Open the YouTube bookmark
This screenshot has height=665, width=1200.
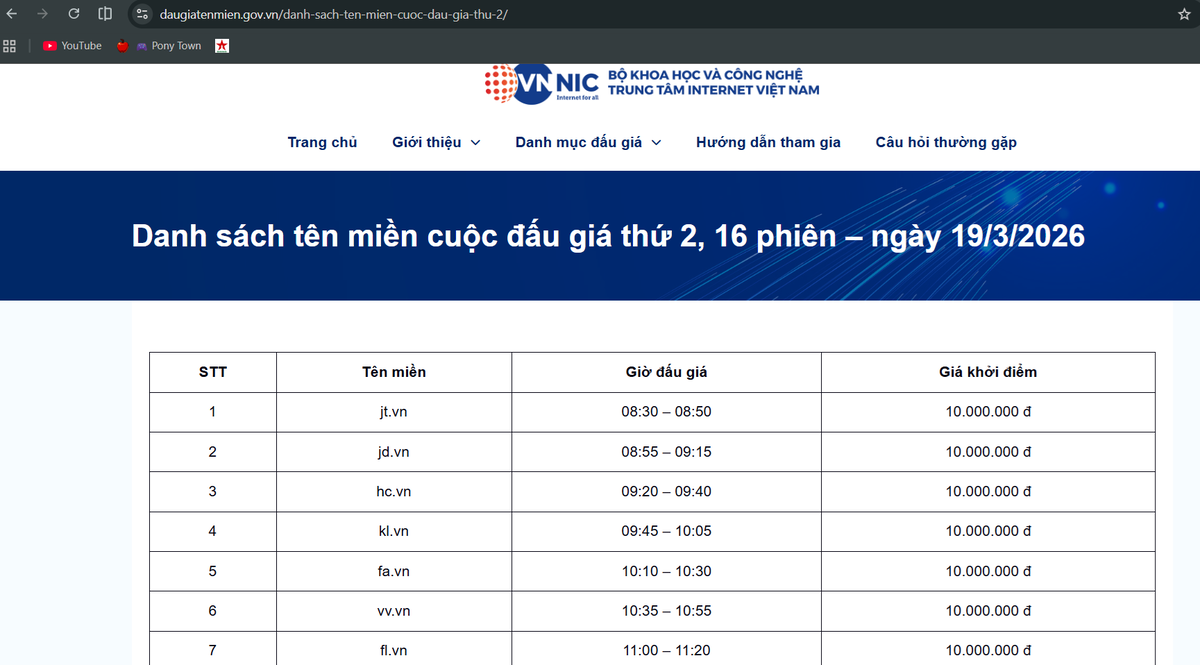tap(72, 45)
